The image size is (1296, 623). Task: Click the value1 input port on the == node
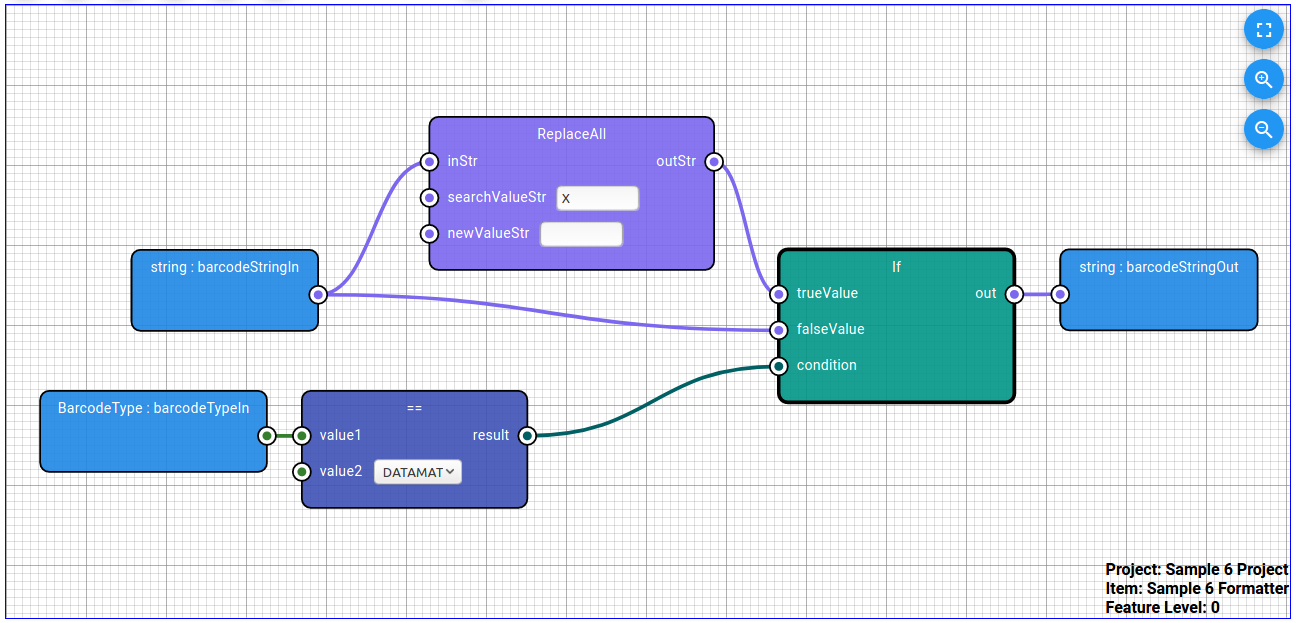coord(300,435)
